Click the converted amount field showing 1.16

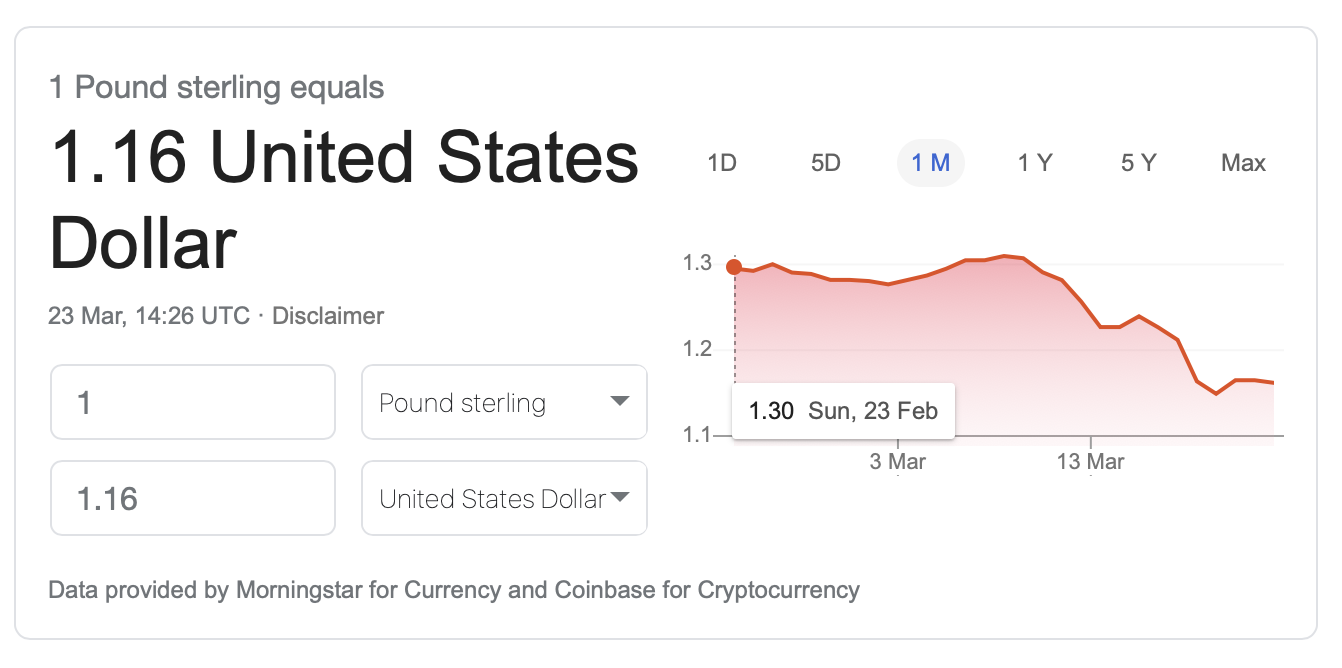pyautogui.click(x=192, y=498)
